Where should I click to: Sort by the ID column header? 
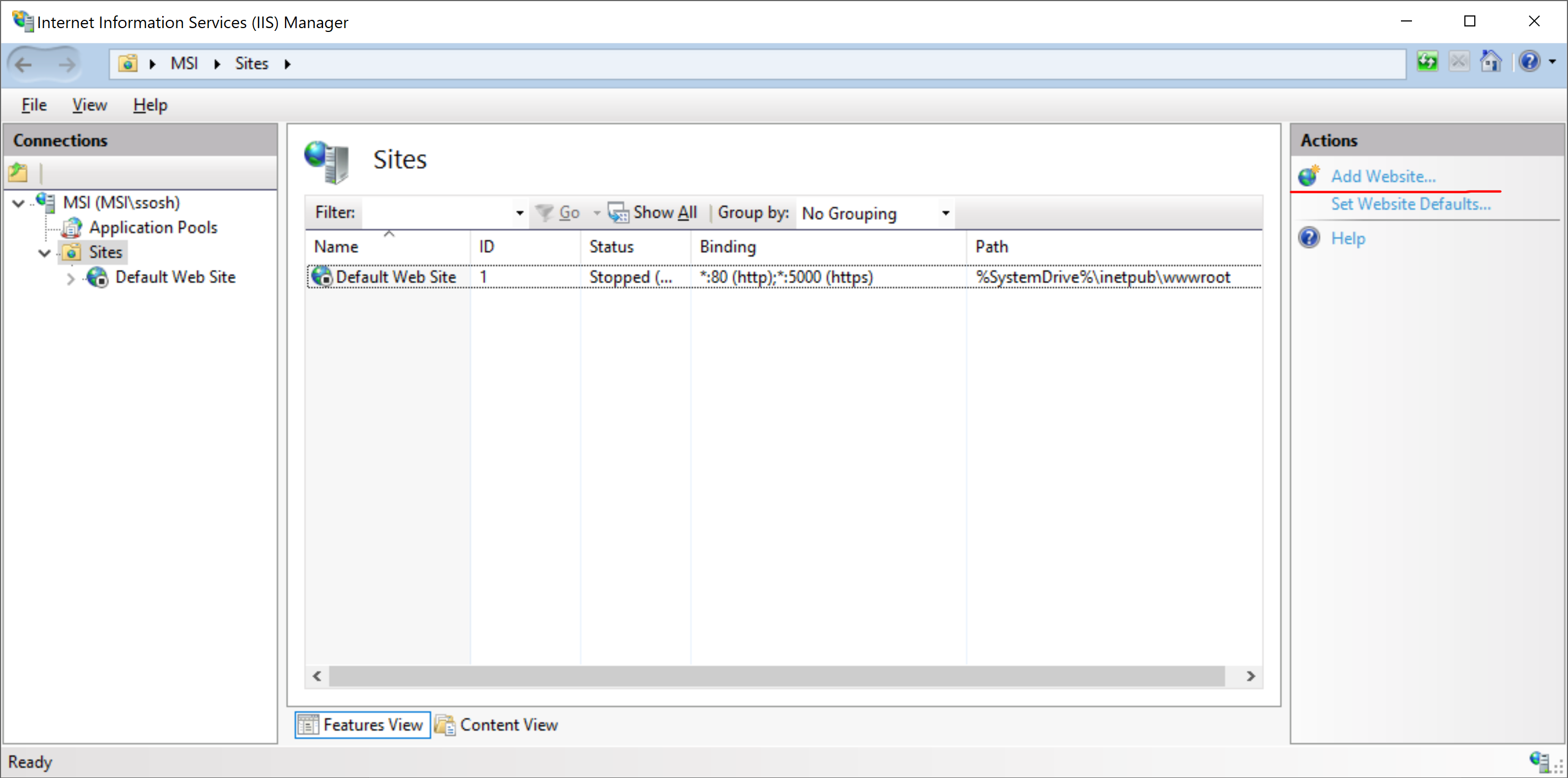pos(526,246)
